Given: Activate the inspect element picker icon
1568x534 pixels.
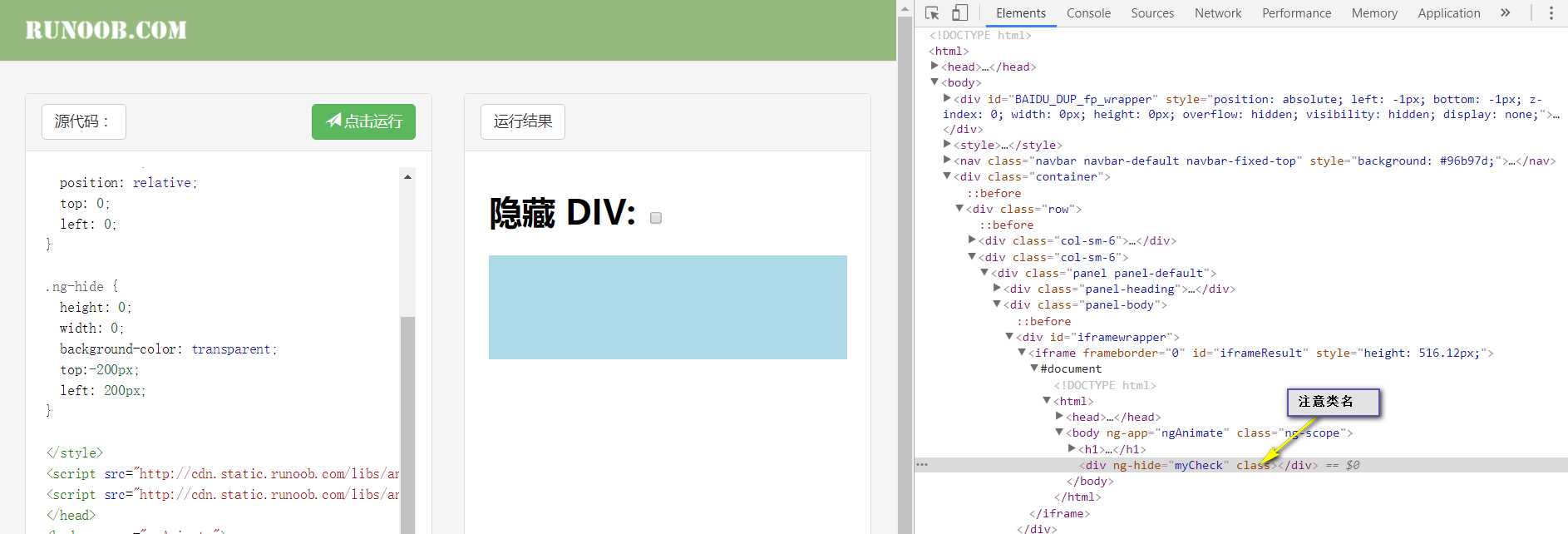Looking at the screenshot, I should point(932,13).
